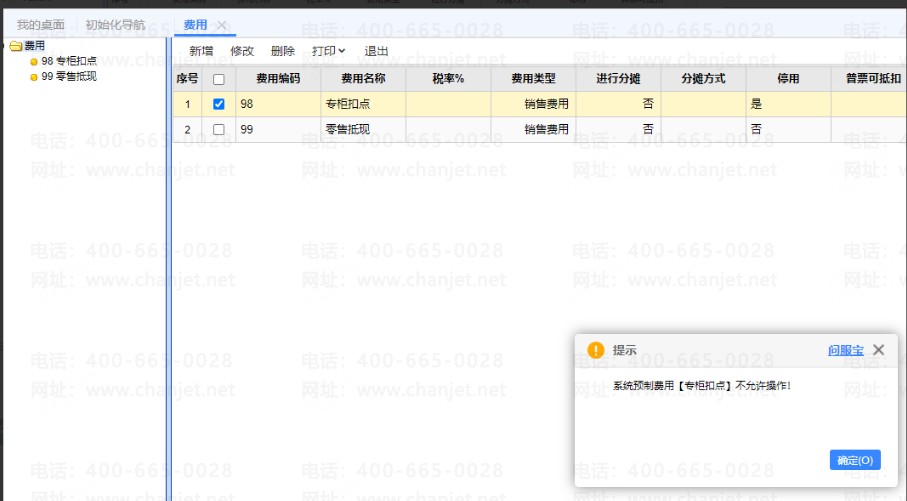Viewport: 907px width, 501px height.
Task: Confirm dialog with 确定(O) button
Action: coord(855,460)
